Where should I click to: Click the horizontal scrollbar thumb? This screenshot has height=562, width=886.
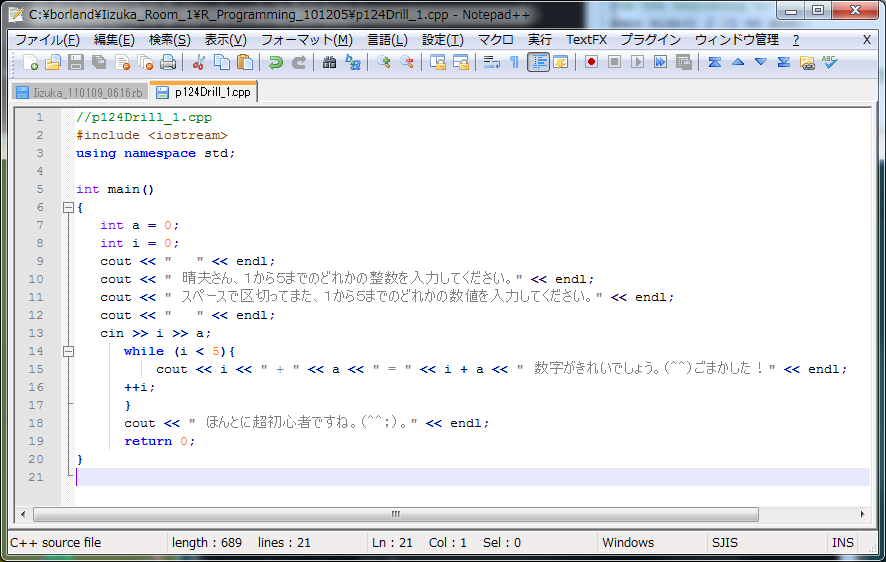point(396,514)
